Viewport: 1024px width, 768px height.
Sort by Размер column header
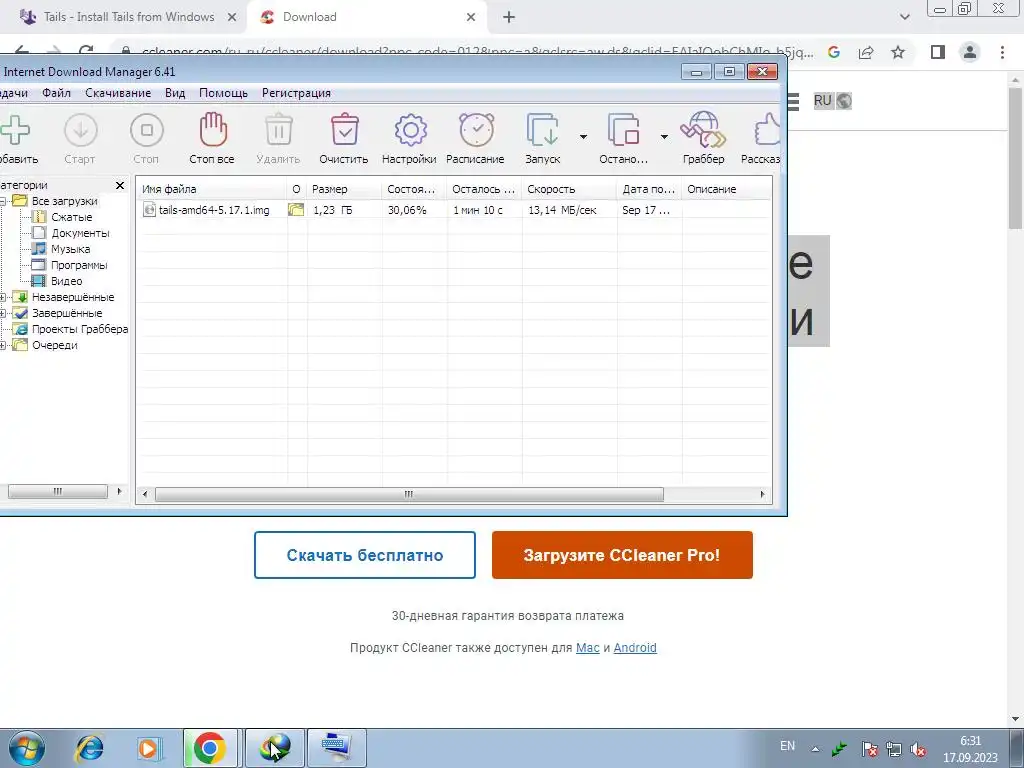(x=345, y=189)
